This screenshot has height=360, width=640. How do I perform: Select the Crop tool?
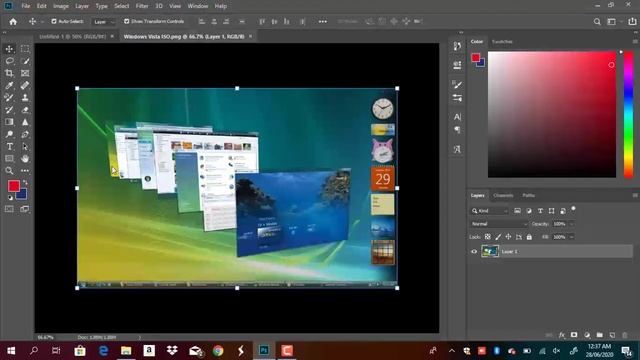coord(9,73)
